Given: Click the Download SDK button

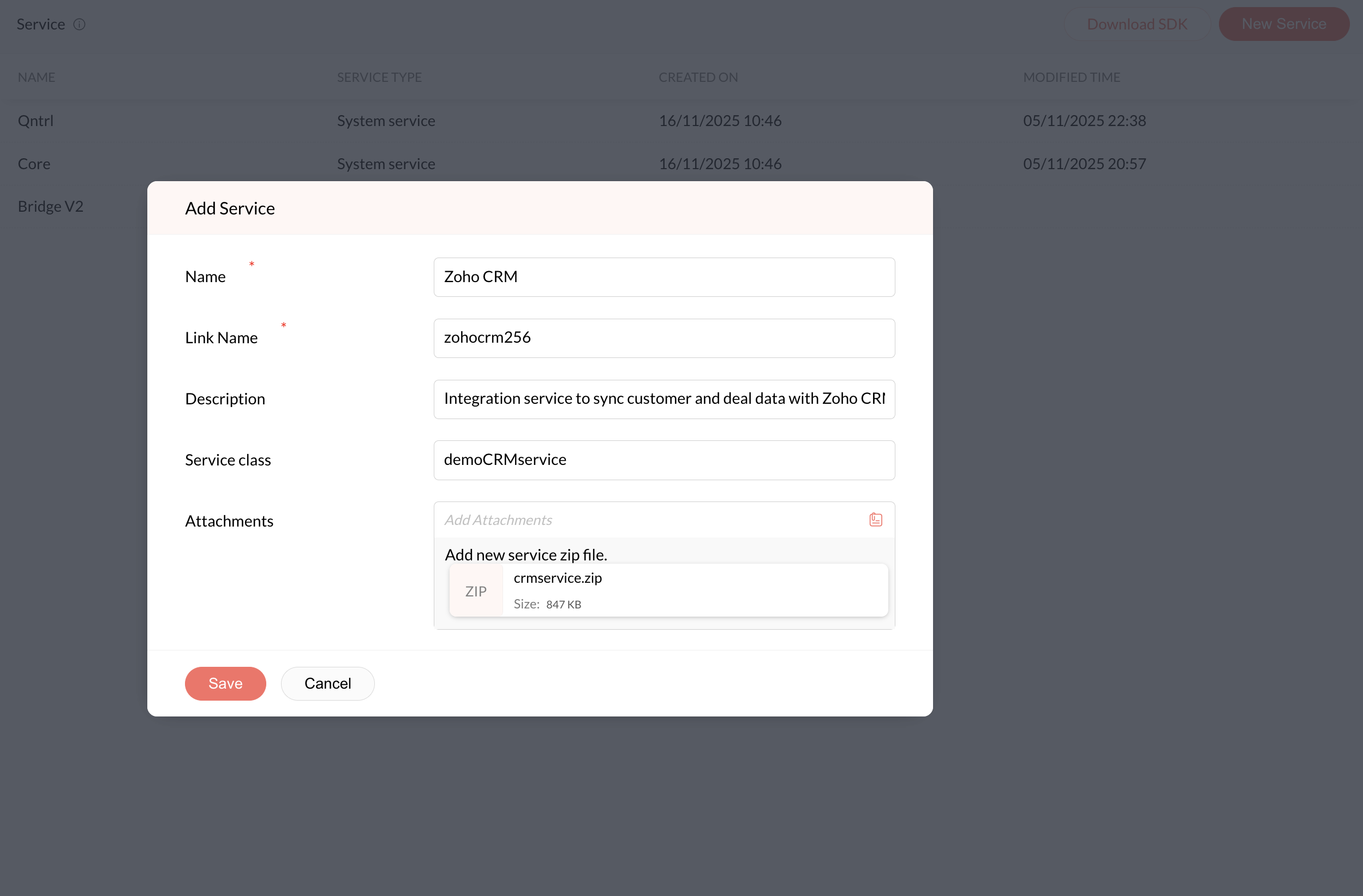Looking at the screenshot, I should (x=1137, y=24).
